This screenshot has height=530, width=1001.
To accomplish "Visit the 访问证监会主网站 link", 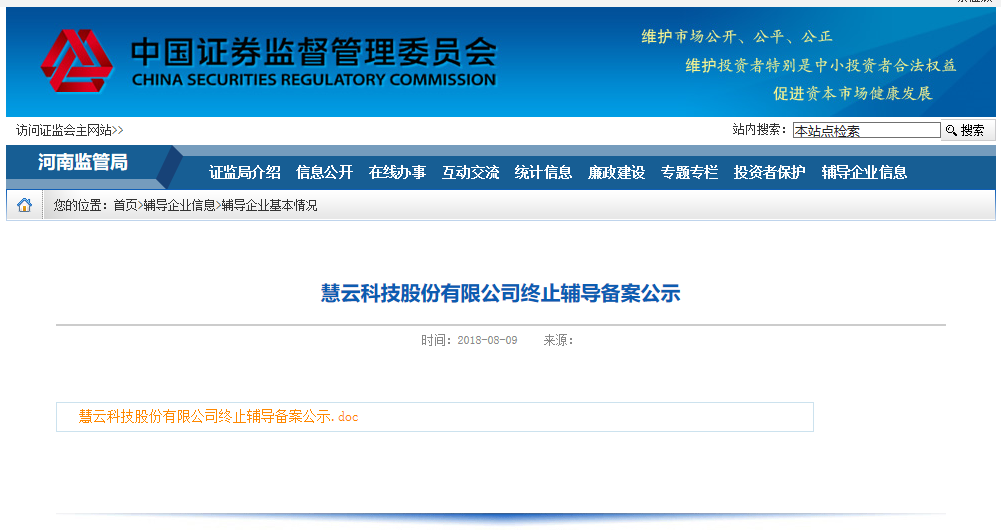I will (69, 130).
